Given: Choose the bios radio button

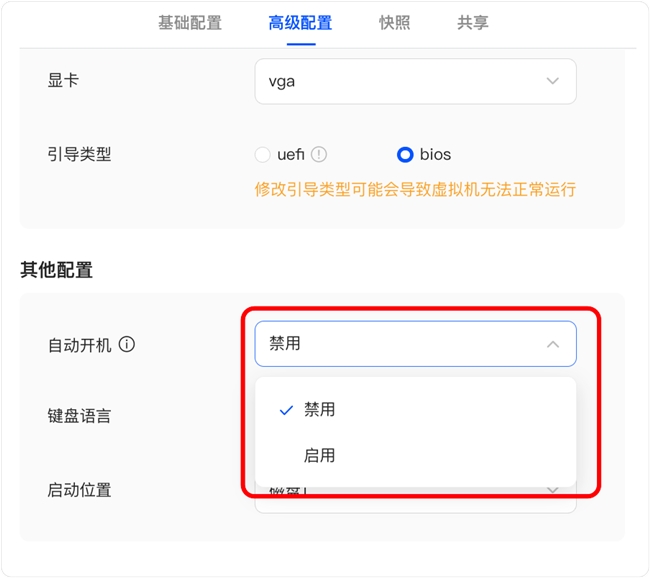Looking at the screenshot, I should [x=405, y=155].
